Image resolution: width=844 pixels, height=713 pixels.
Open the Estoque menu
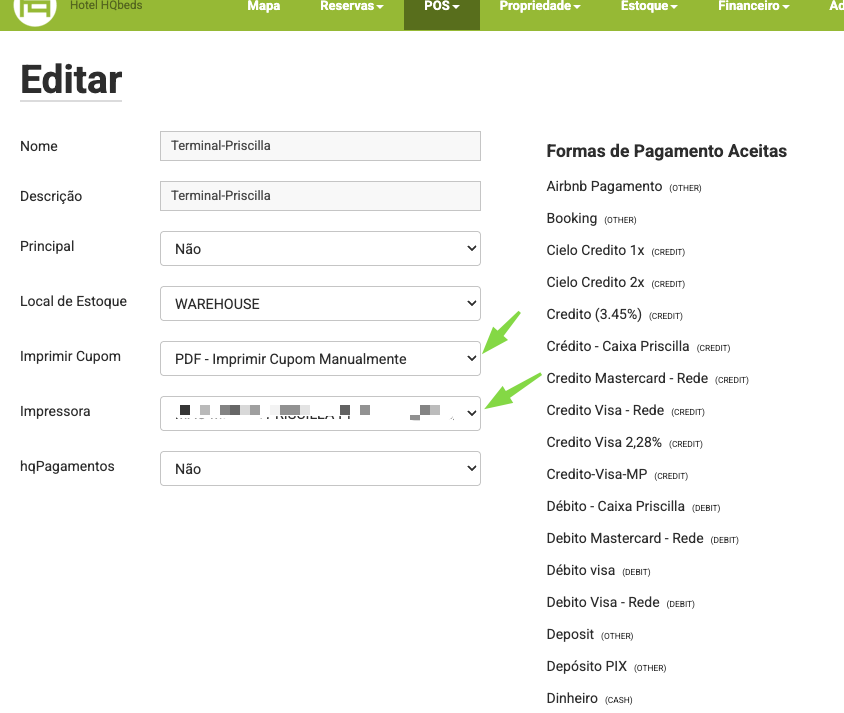(x=649, y=7)
